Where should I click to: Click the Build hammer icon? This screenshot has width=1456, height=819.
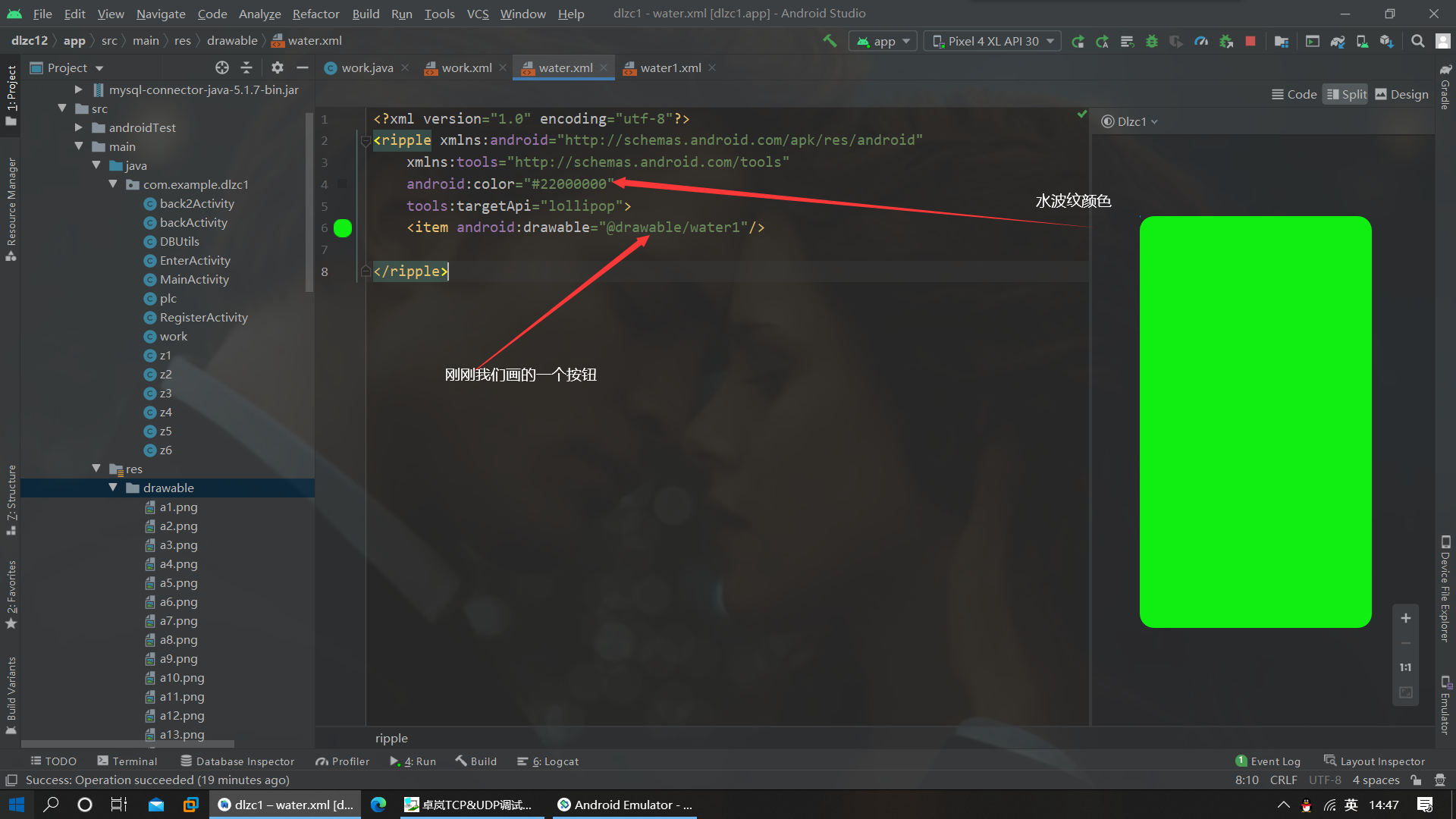click(x=830, y=40)
